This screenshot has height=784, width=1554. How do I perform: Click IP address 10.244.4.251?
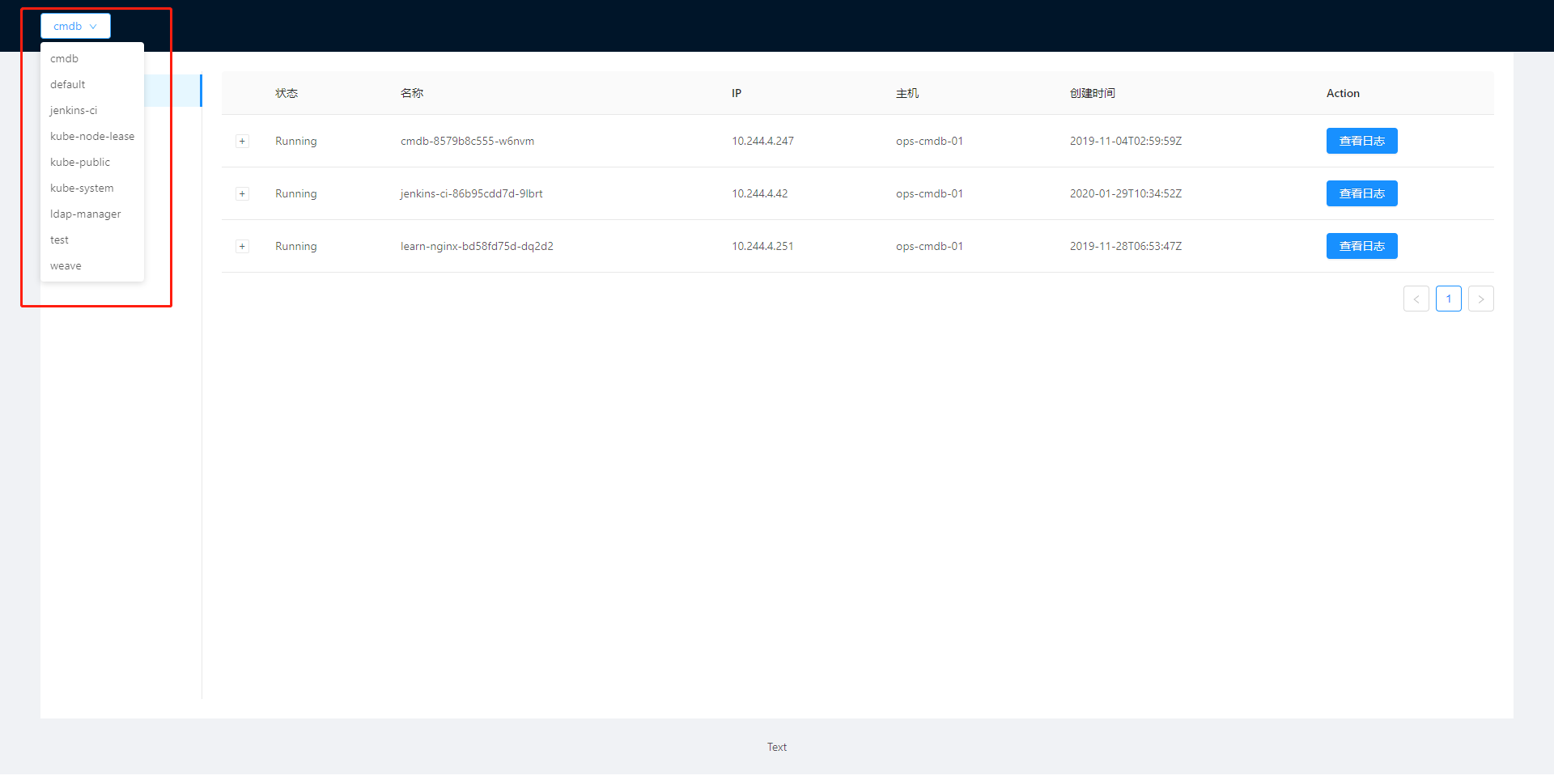pyautogui.click(x=762, y=246)
